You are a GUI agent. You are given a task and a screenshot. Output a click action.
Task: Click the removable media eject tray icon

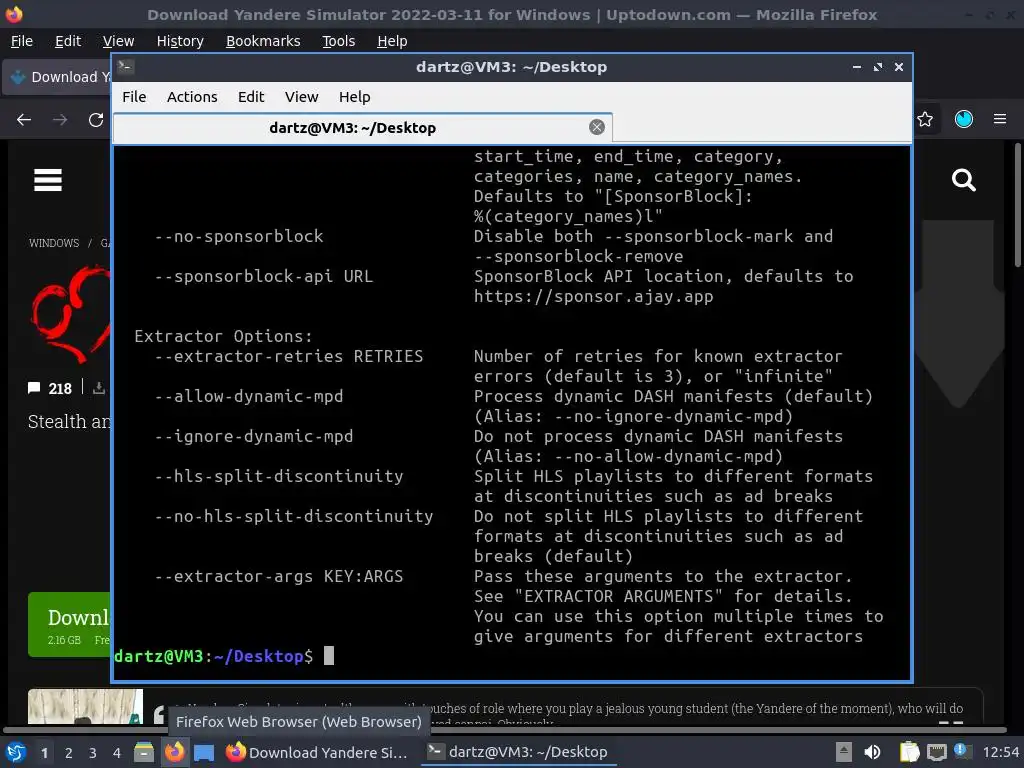coord(844,752)
